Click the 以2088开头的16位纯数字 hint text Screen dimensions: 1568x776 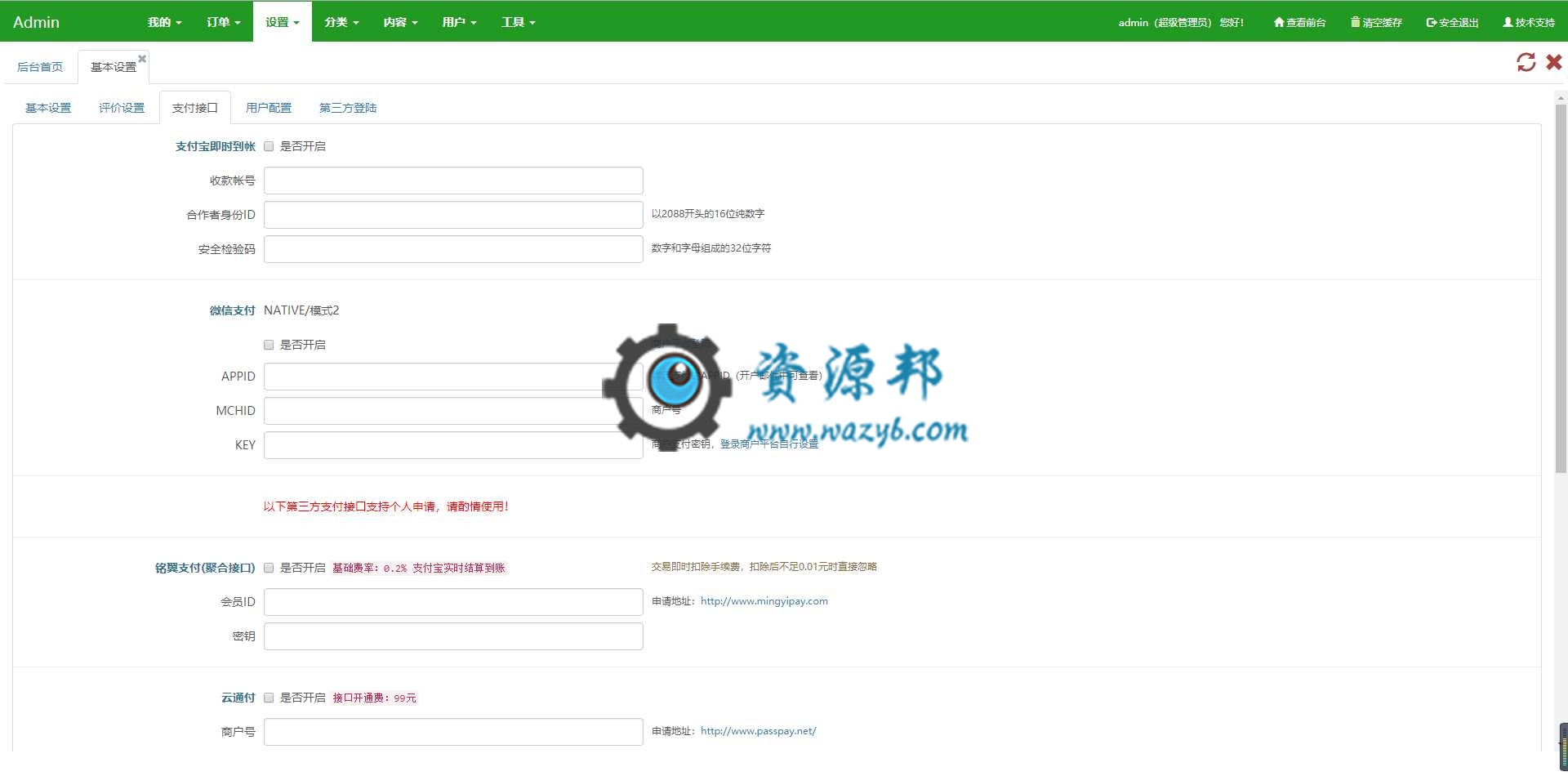pos(708,214)
